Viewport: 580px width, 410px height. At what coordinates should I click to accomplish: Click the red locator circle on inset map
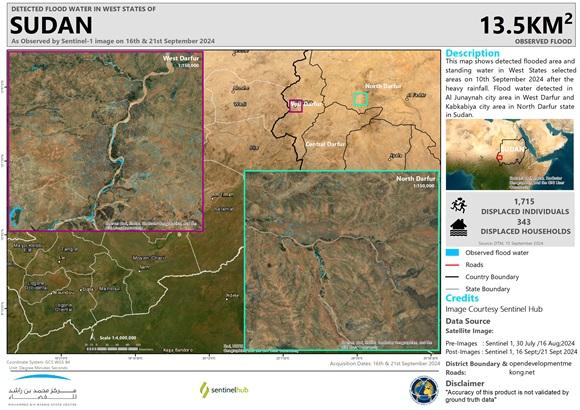[499, 158]
